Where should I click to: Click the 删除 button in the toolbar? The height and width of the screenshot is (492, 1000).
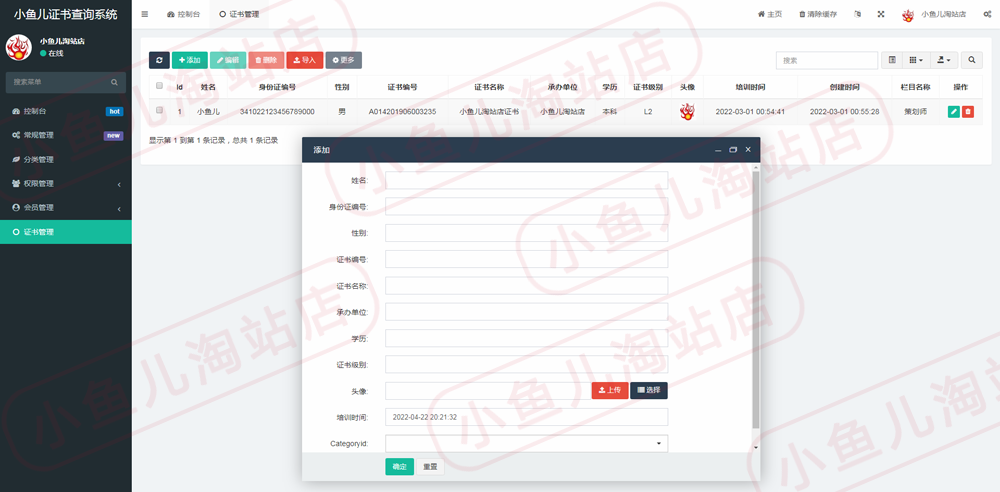[x=266, y=60]
